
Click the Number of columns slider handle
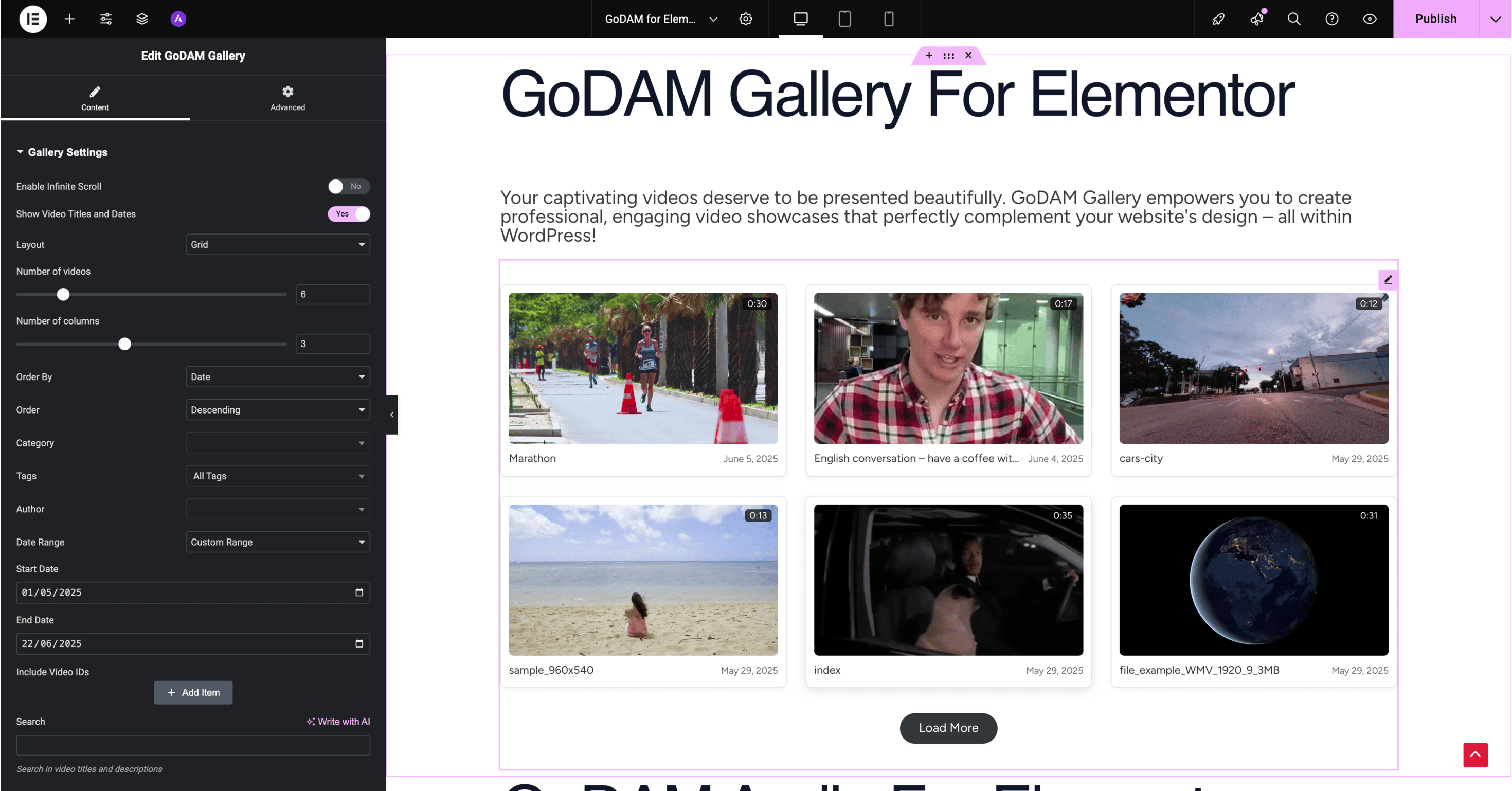[x=124, y=344]
